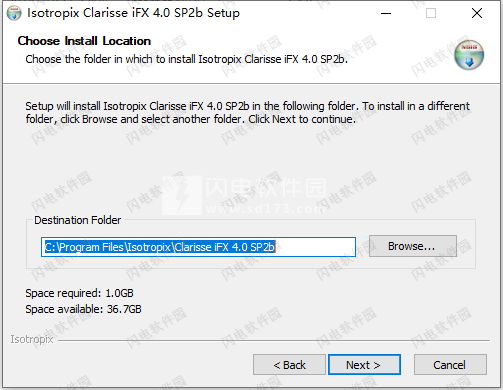Screen dimensions: 503x390
Task: Click the Isotropix branding text at the bottom
Action: pos(32,339)
